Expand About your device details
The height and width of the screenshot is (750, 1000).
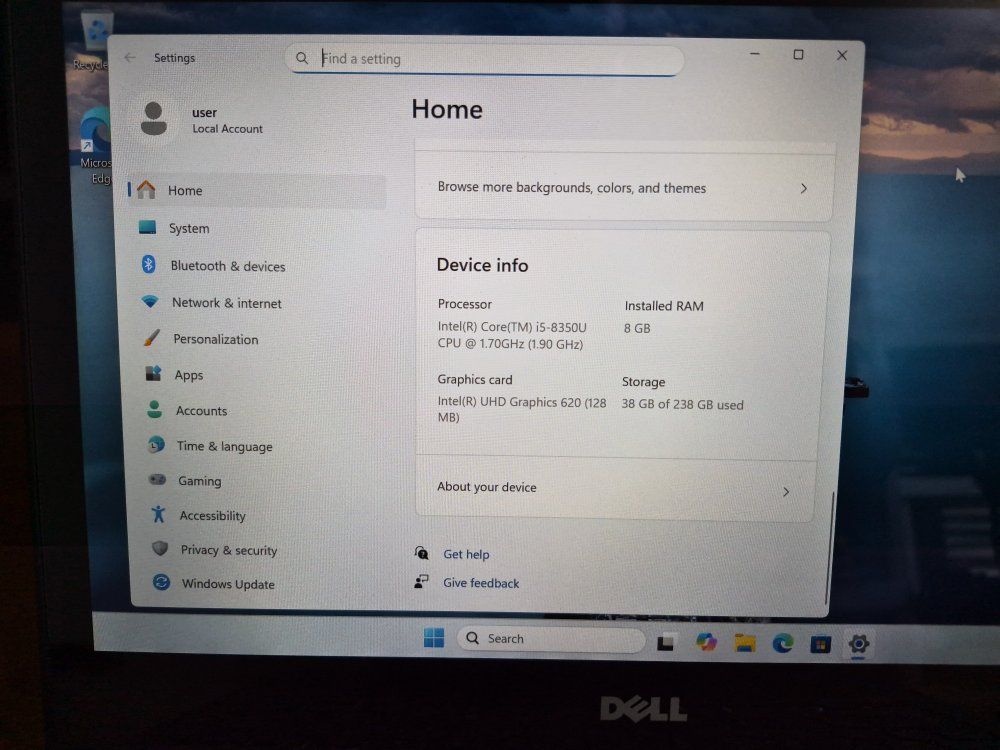[615, 489]
